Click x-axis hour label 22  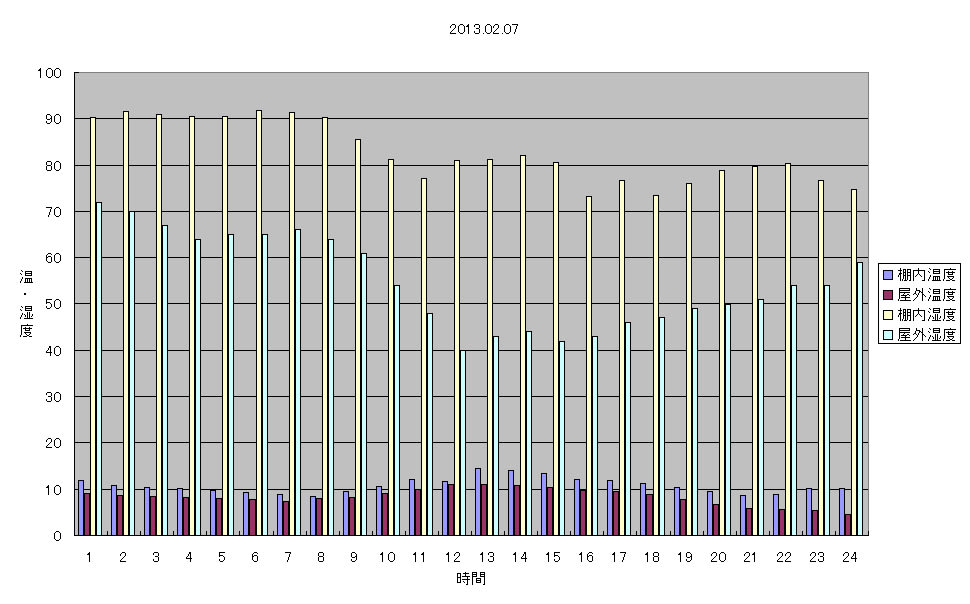[784, 557]
